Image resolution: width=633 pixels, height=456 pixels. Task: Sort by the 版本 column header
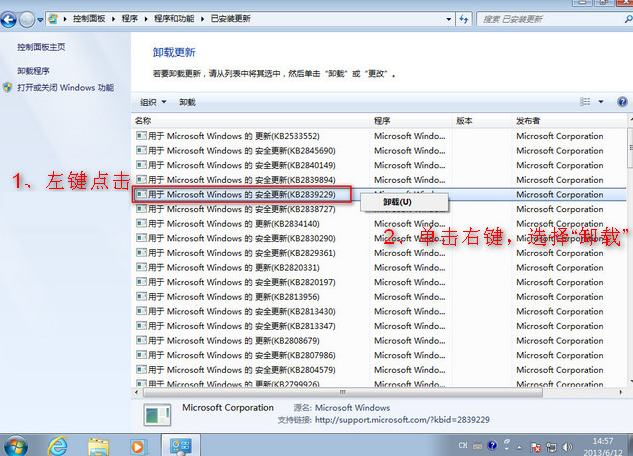482,121
